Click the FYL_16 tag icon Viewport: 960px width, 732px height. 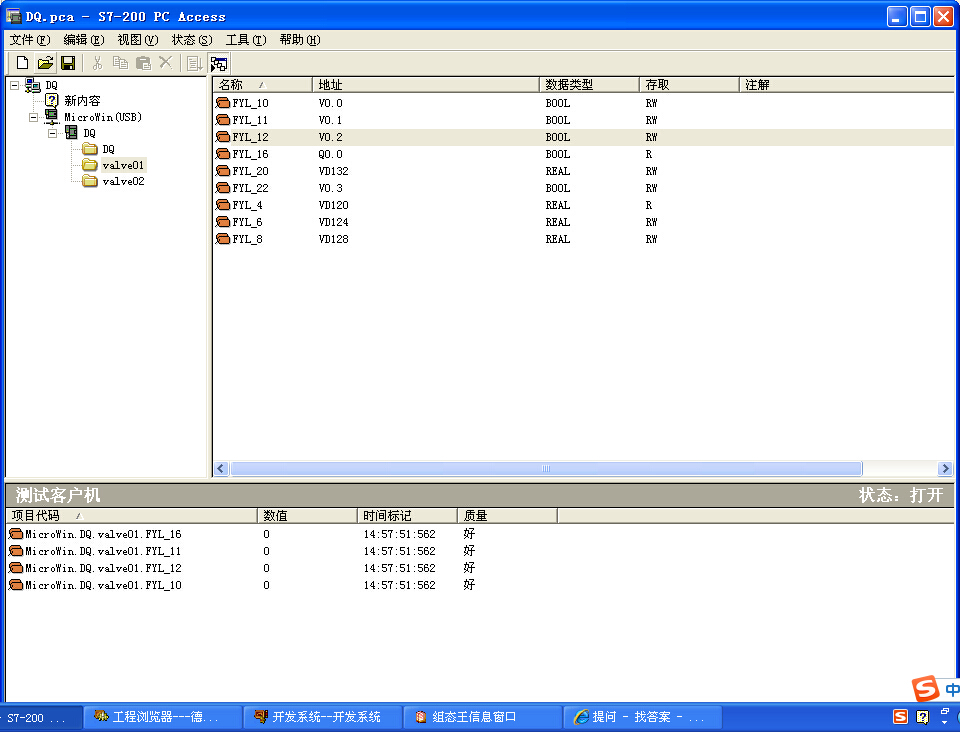223,154
